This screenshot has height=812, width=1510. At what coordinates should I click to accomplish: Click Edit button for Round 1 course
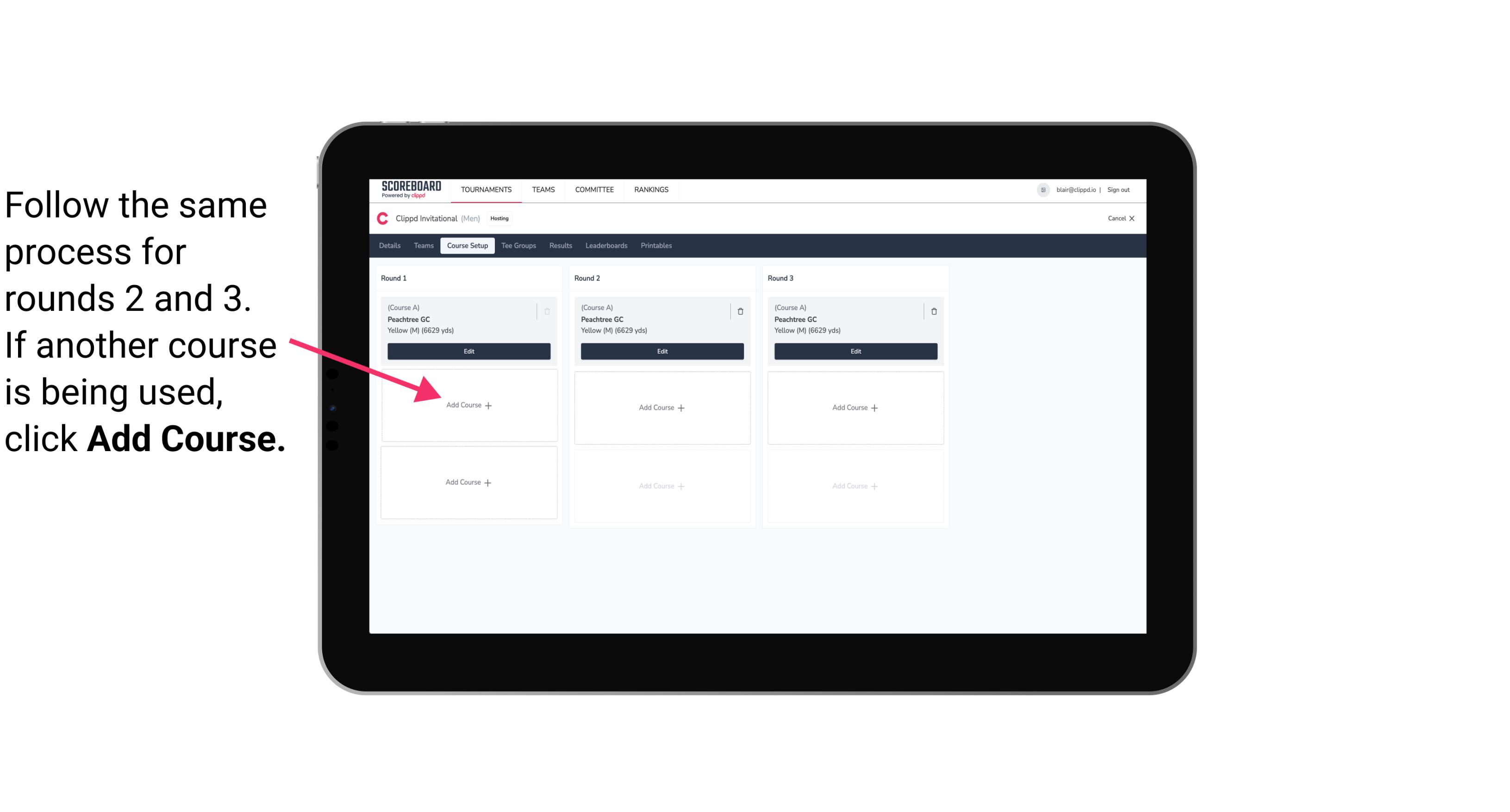(x=467, y=351)
